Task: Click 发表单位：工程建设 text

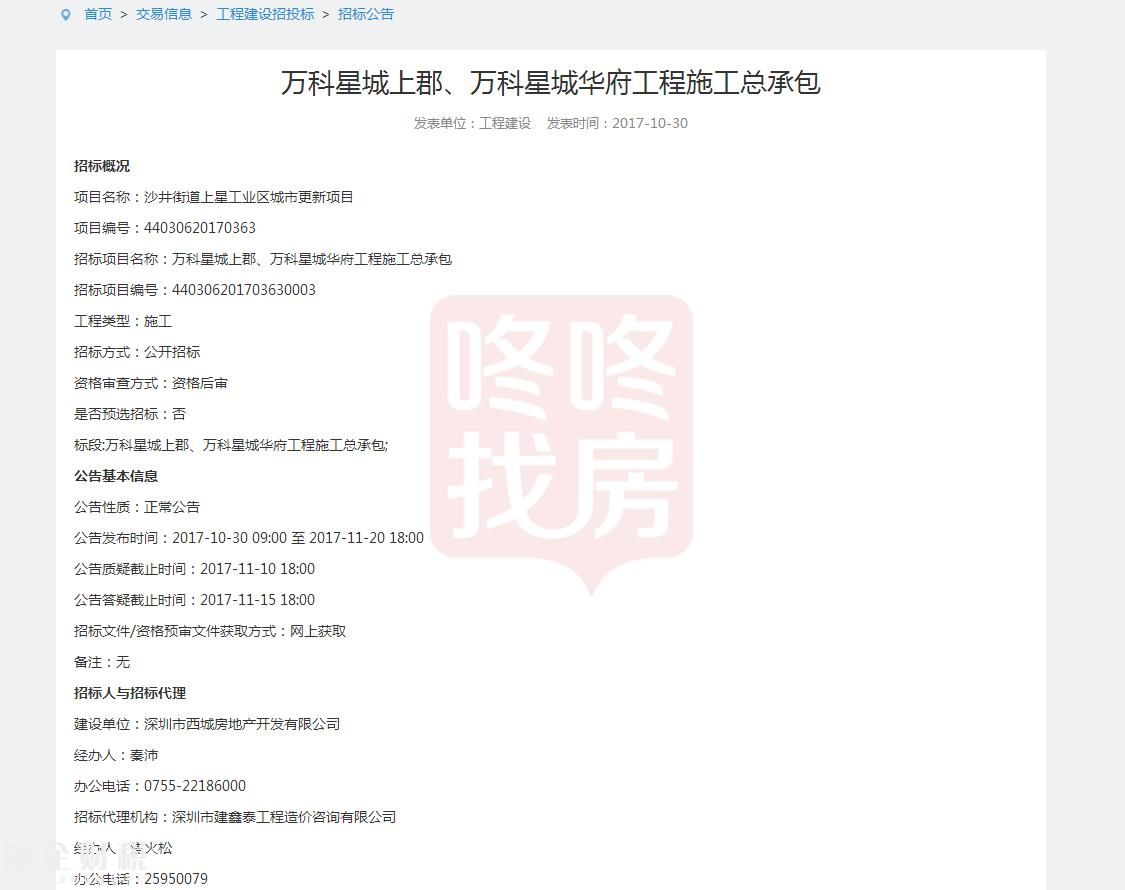Action: pyautogui.click(x=472, y=123)
